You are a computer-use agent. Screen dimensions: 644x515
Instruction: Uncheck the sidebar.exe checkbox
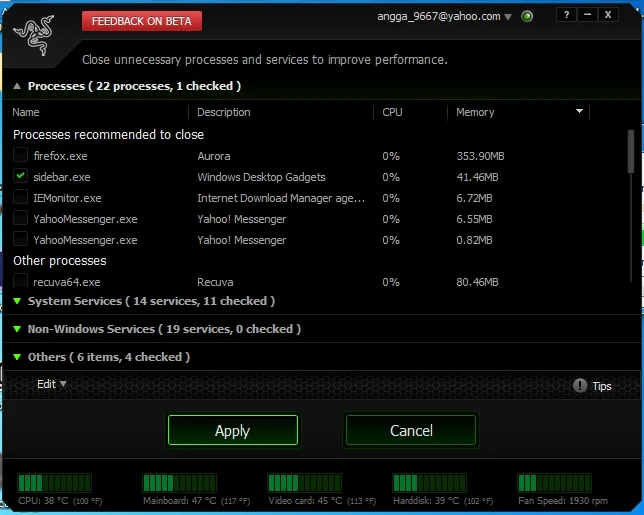pos(21,176)
